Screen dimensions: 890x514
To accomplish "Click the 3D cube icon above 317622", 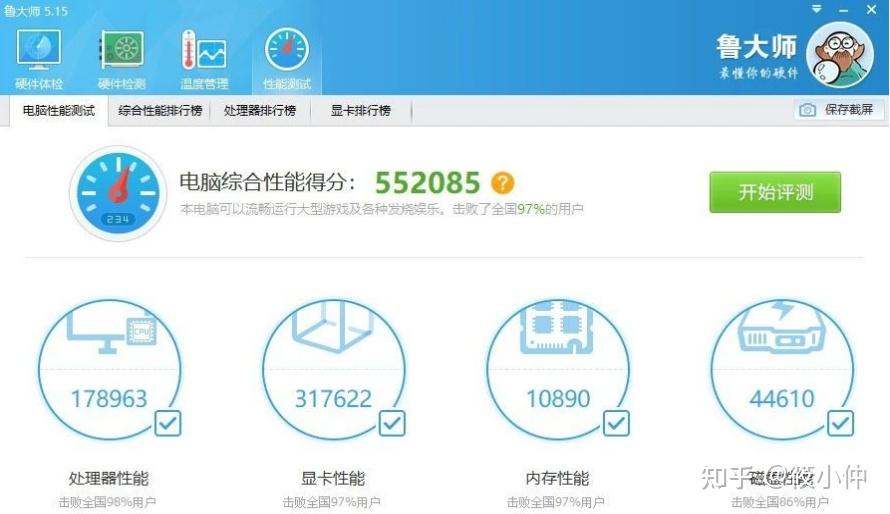I will [334, 326].
